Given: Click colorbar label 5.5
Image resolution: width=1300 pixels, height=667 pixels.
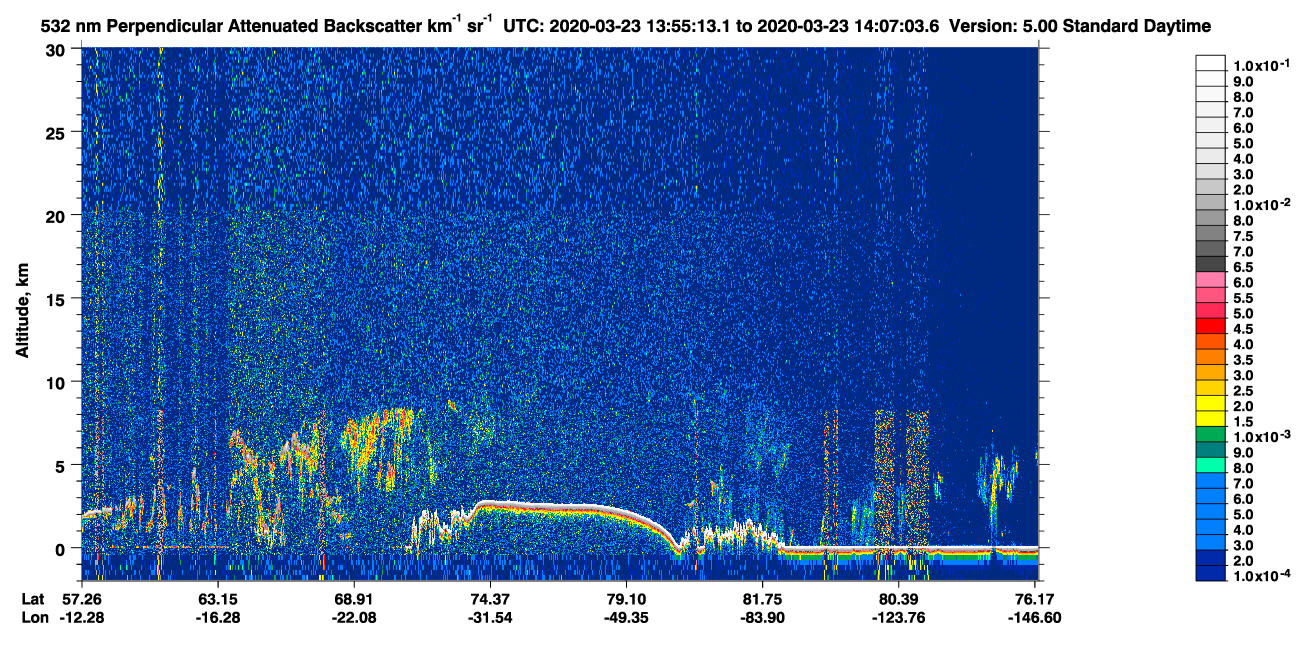Looking at the screenshot, I should coord(1244,298).
